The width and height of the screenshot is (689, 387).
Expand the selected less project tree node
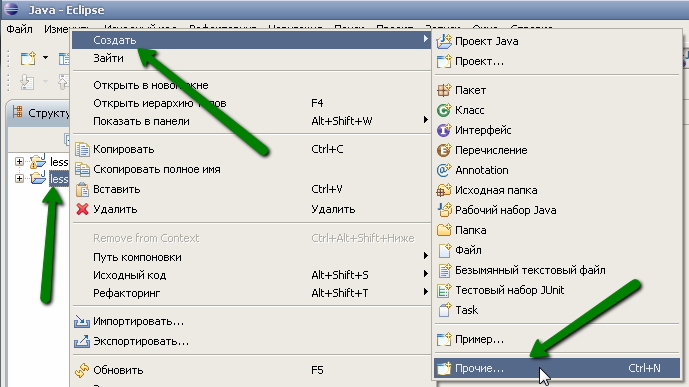point(19,178)
